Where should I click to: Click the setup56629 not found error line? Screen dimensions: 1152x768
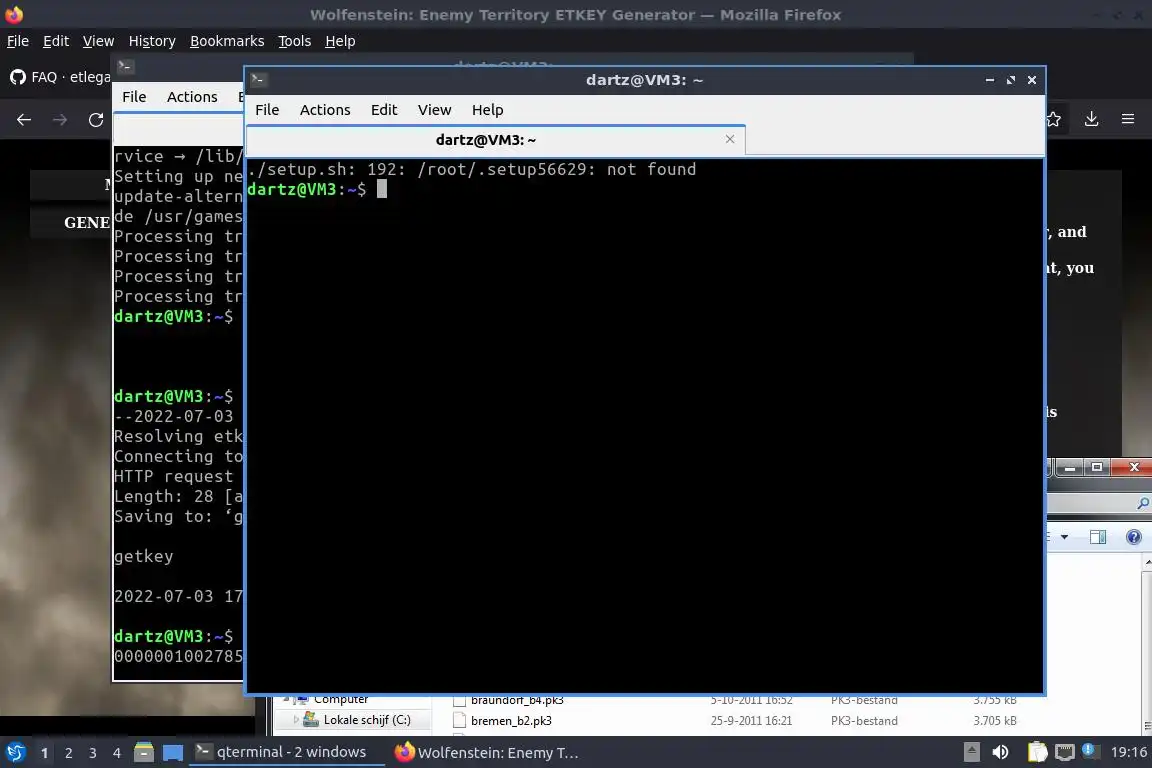472,169
